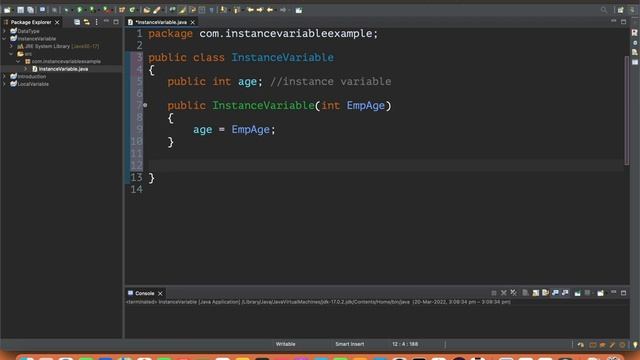The width and height of the screenshot is (640, 360).
Task: Click Collapse All in Package Explorer
Action: click(77, 22)
